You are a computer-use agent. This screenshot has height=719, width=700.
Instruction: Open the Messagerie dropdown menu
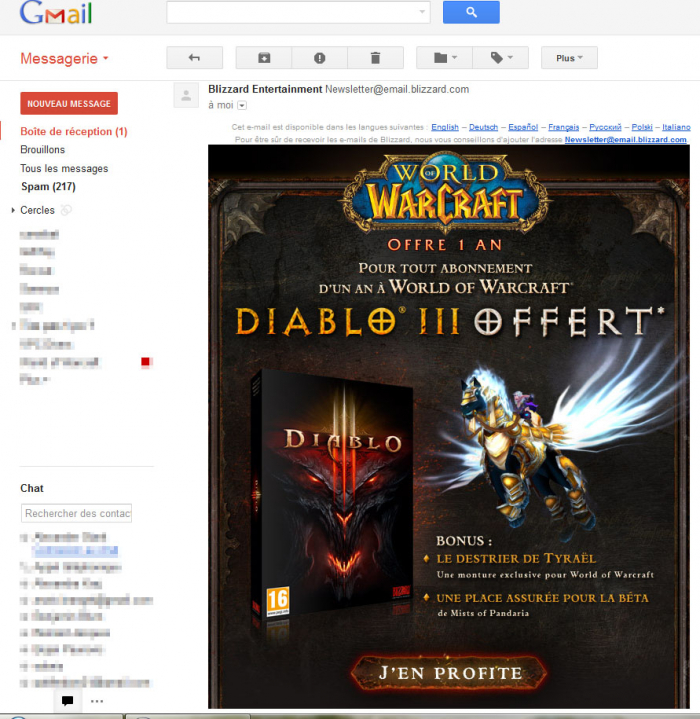coord(65,59)
